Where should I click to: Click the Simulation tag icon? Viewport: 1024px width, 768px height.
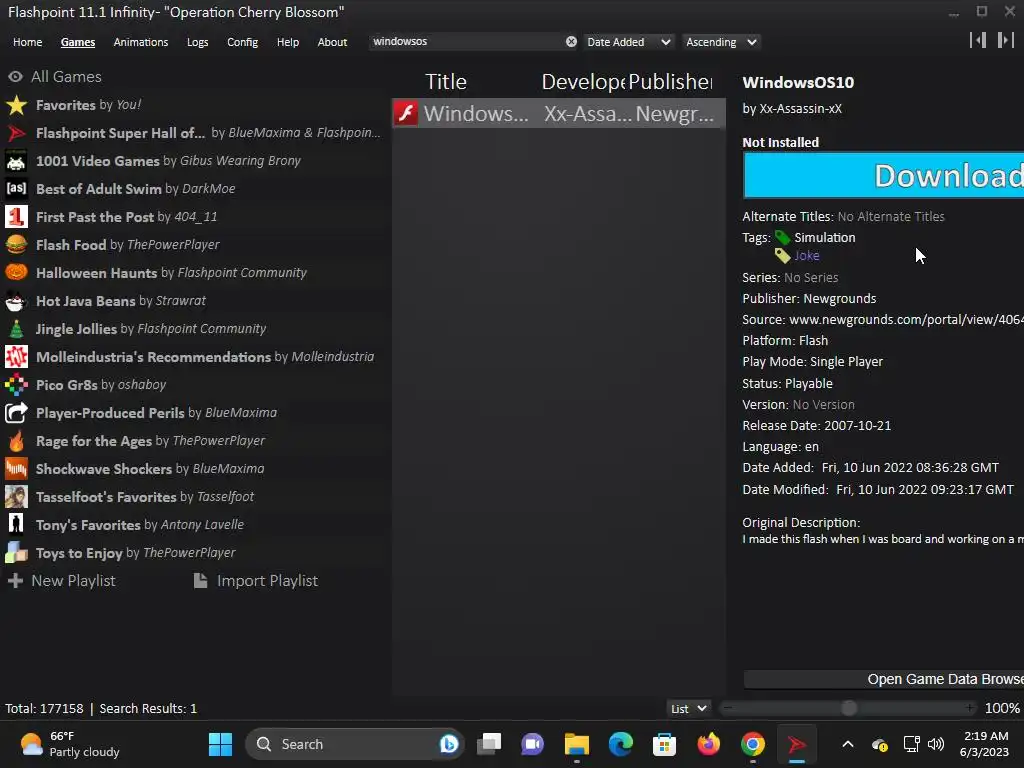point(782,238)
